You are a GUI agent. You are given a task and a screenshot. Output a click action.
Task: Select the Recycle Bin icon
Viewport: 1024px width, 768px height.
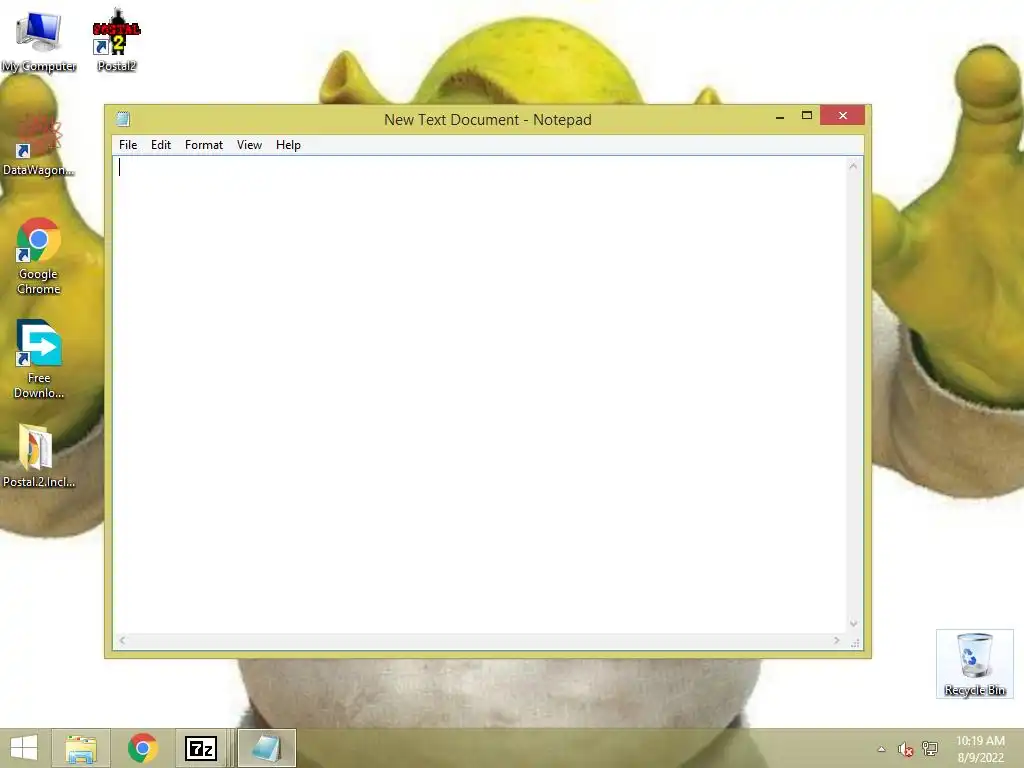(x=974, y=664)
